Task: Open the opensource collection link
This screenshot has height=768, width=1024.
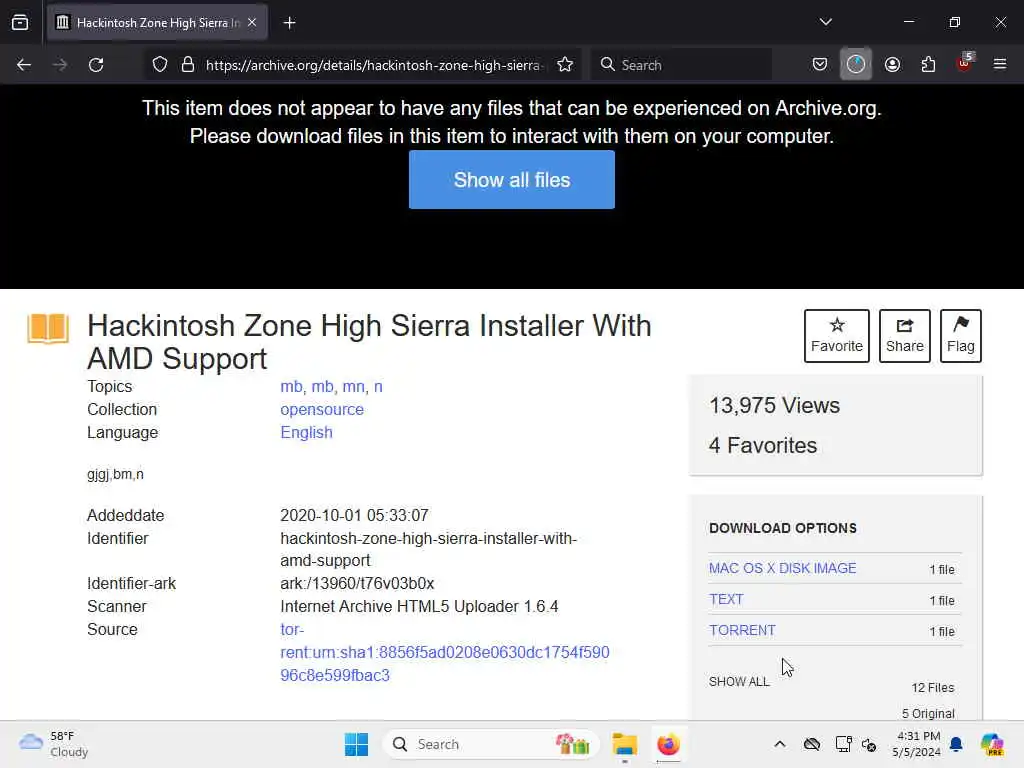Action: [322, 409]
